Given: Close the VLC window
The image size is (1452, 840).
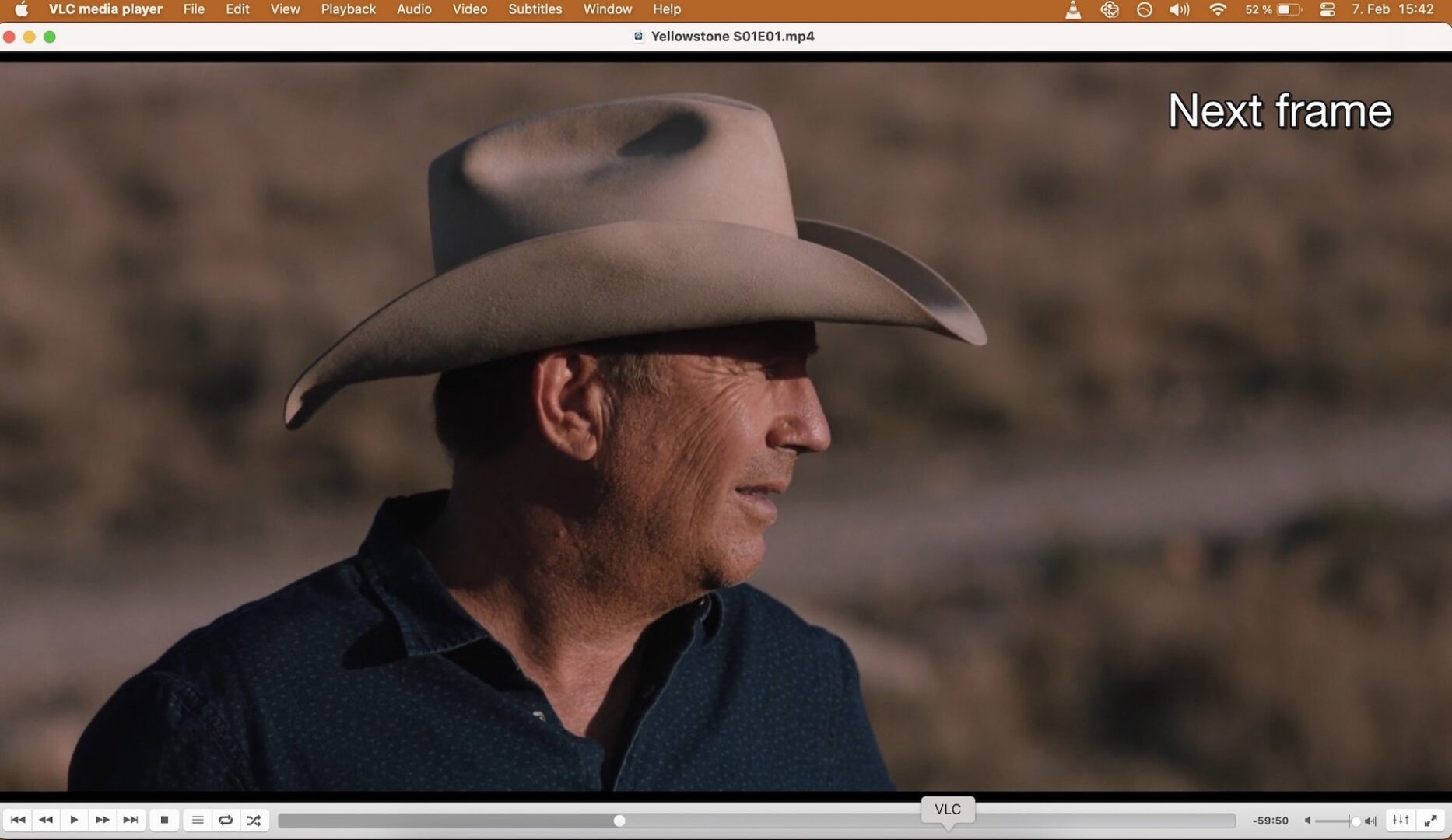Looking at the screenshot, I should click(x=9, y=37).
